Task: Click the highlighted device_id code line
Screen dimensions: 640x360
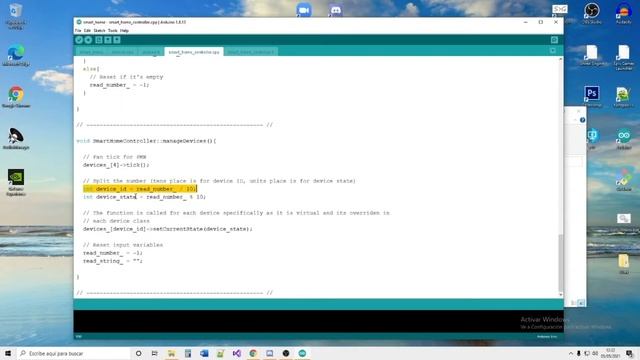Action: (x=140, y=189)
